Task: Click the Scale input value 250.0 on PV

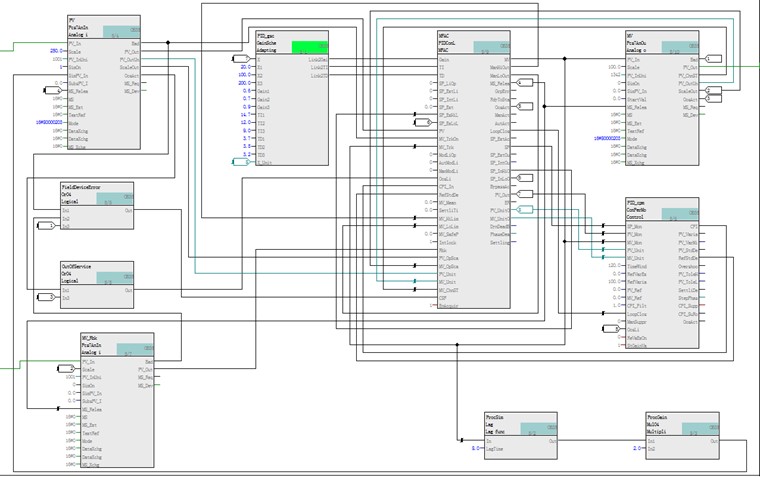Action: (56, 51)
